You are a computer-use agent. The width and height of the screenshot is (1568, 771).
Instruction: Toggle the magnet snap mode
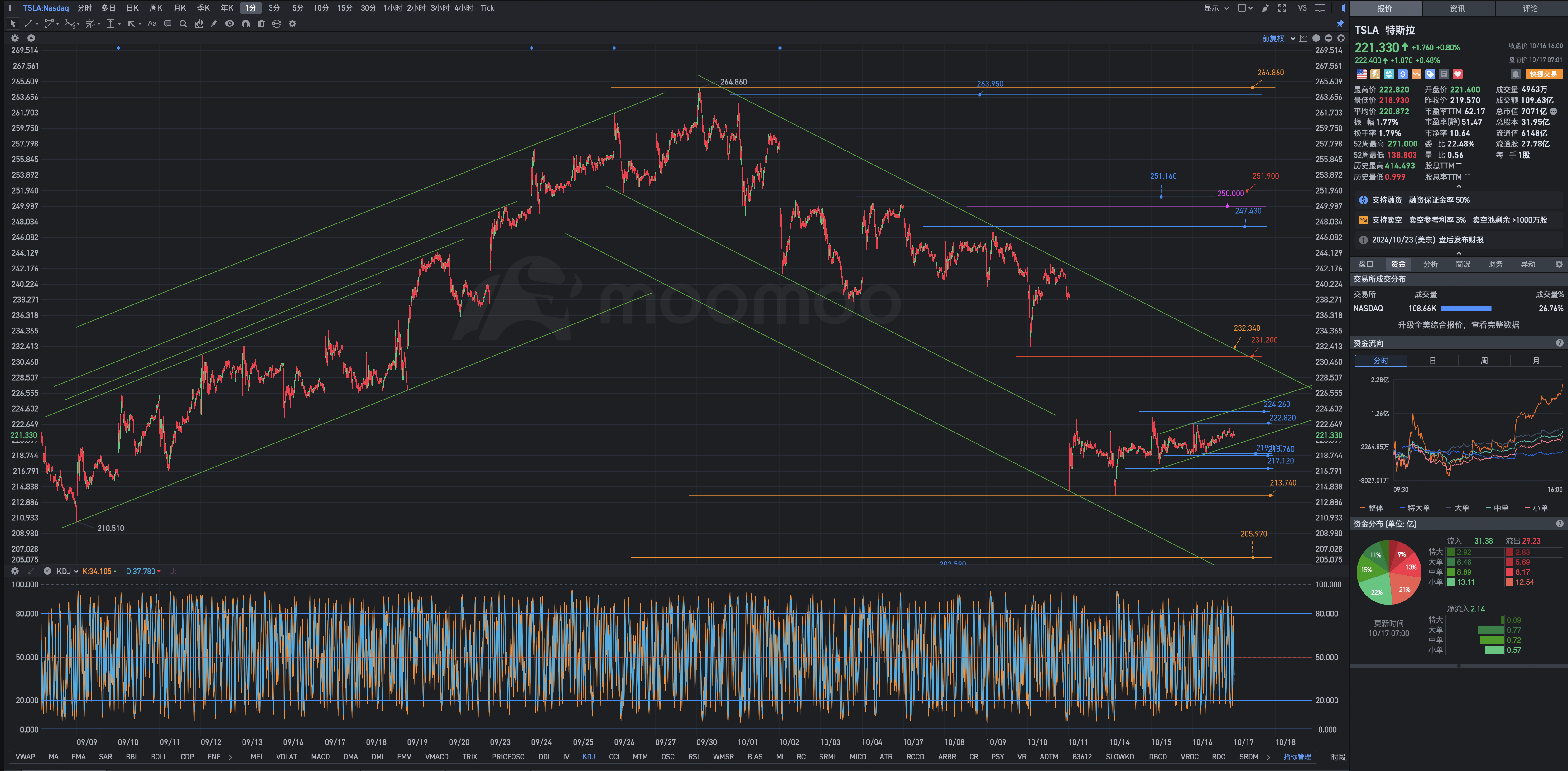(245, 24)
